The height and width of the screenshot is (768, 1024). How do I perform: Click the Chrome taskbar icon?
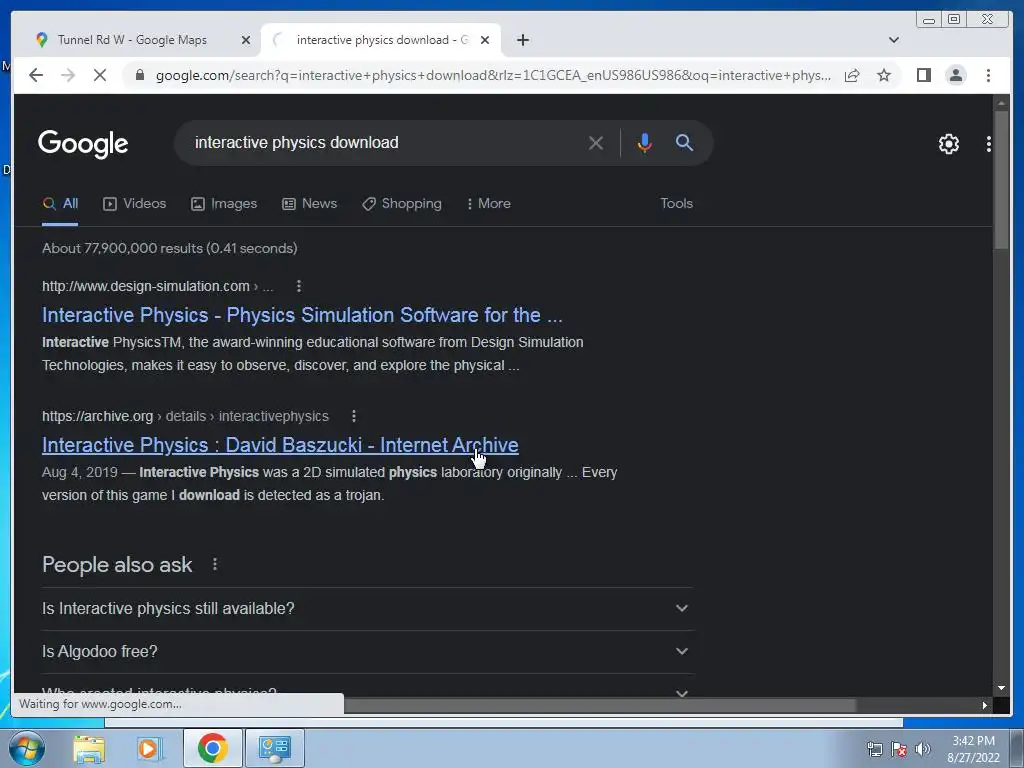(213, 748)
